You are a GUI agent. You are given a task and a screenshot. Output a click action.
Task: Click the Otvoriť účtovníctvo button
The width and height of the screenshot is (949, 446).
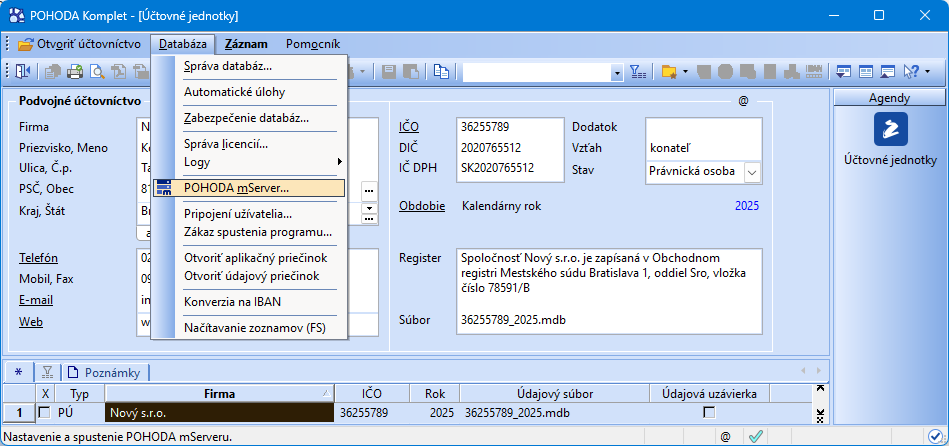84,44
